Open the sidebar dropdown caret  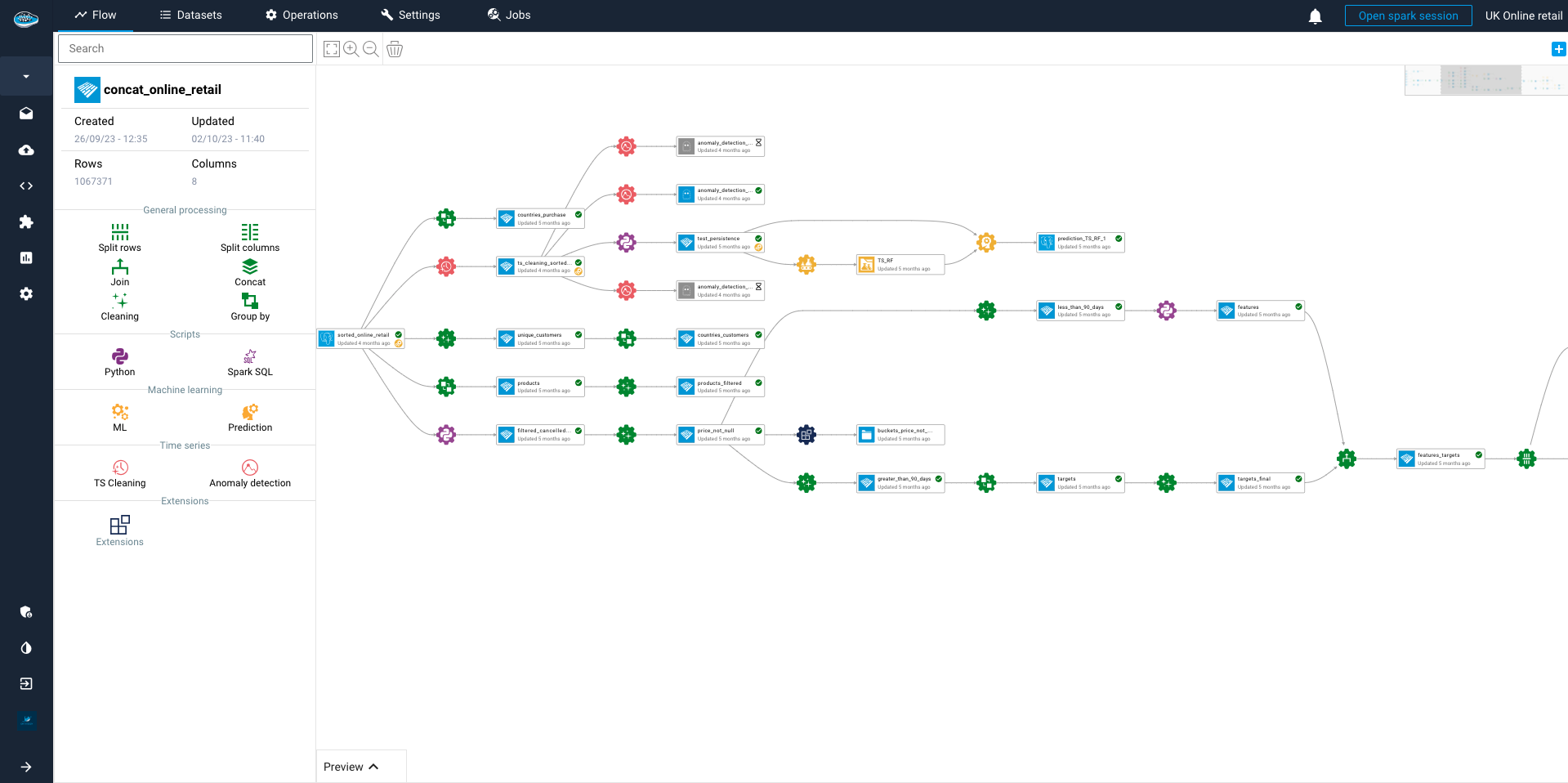[x=26, y=77]
